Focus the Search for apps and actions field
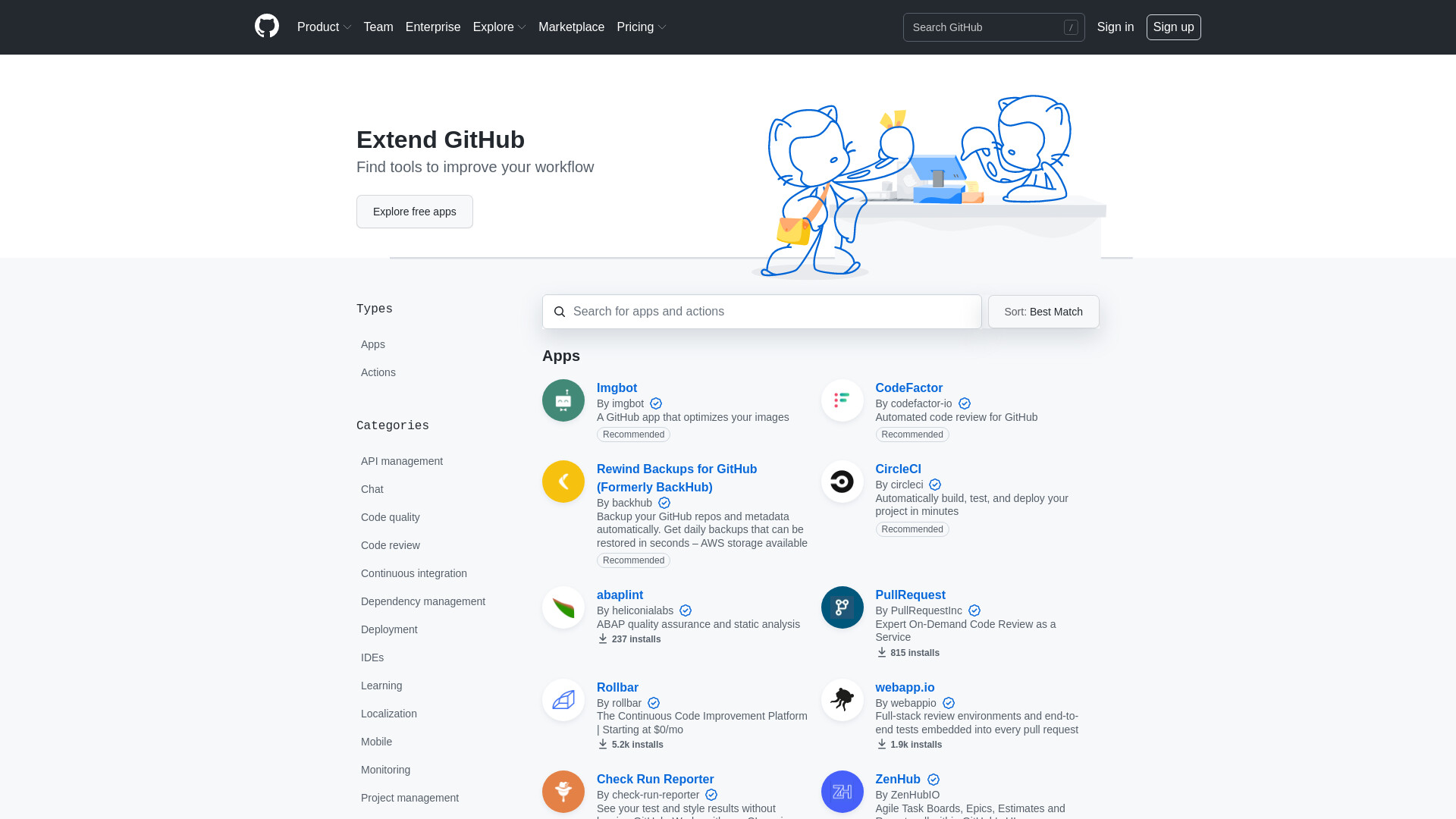This screenshot has width=1456, height=819. [x=762, y=312]
